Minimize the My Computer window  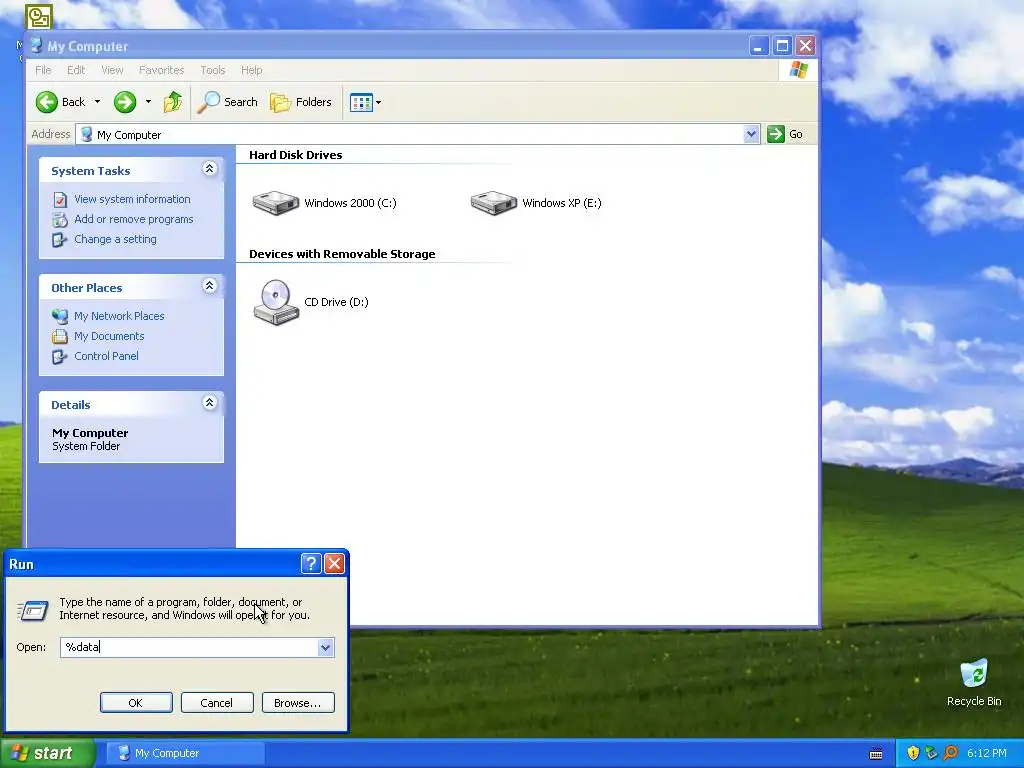tap(758, 46)
